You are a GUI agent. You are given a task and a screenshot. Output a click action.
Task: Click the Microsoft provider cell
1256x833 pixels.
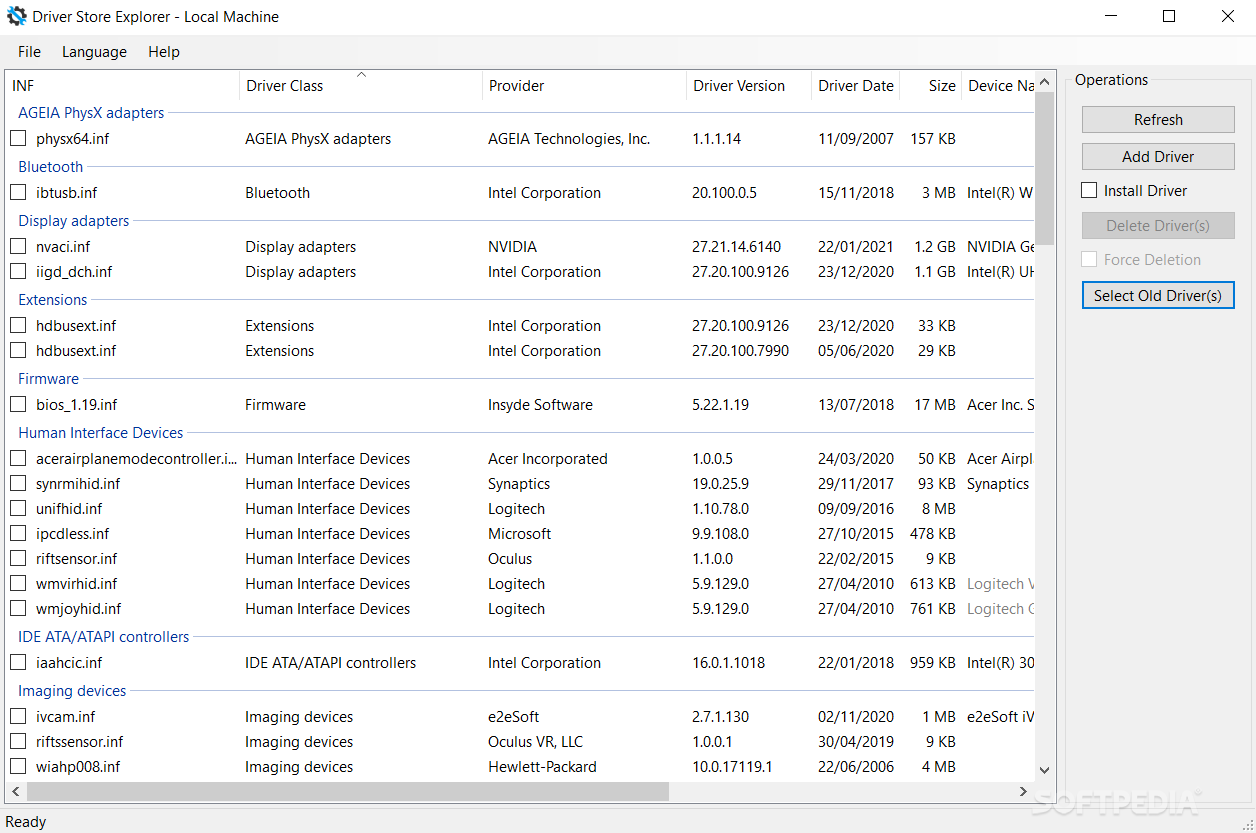tap(520, 534)
